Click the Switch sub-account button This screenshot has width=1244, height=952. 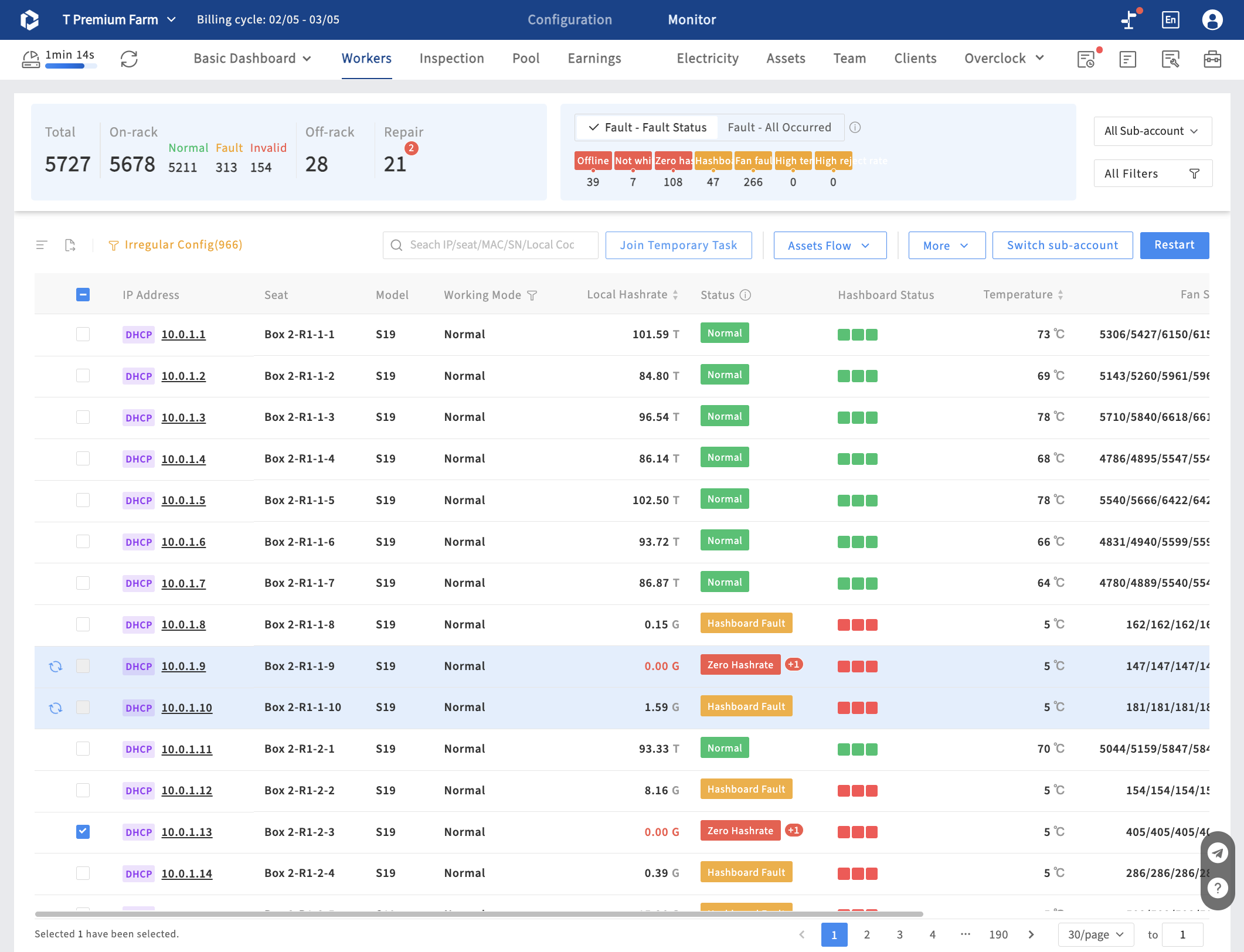tap(1062, 245)
